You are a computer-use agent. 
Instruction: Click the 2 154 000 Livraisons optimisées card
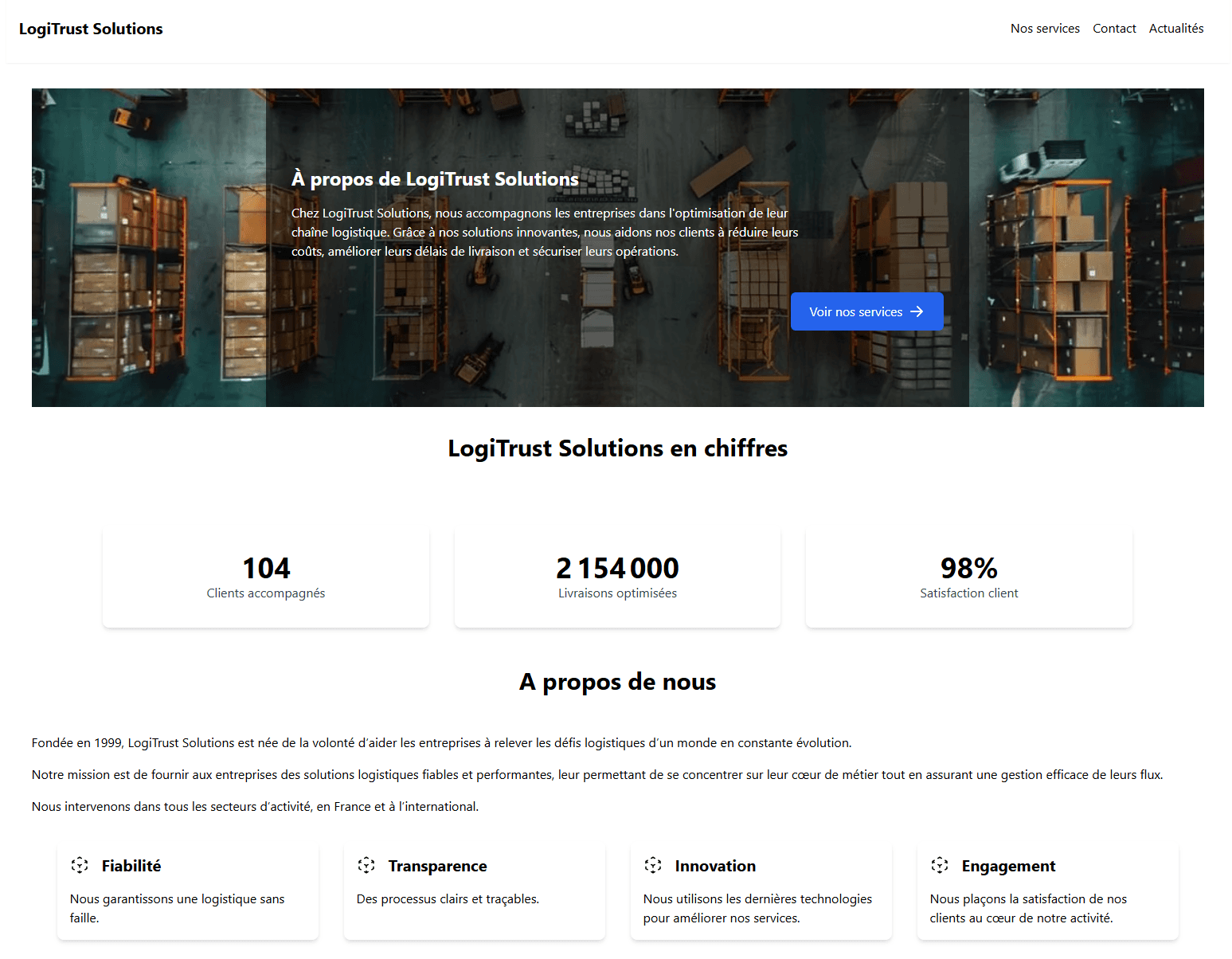(617, 577)
